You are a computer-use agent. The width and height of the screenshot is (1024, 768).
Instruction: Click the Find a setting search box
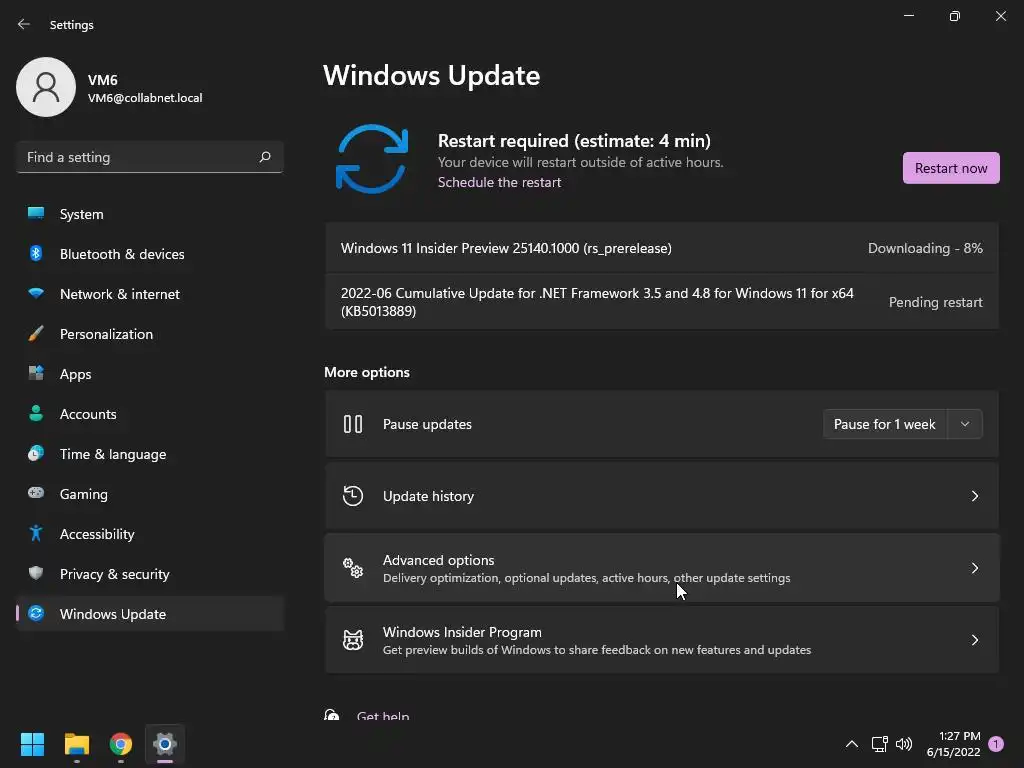click(140, 157)
